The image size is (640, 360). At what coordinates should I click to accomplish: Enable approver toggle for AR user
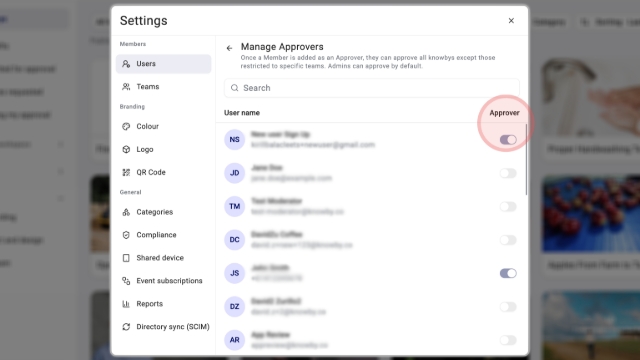508,340
